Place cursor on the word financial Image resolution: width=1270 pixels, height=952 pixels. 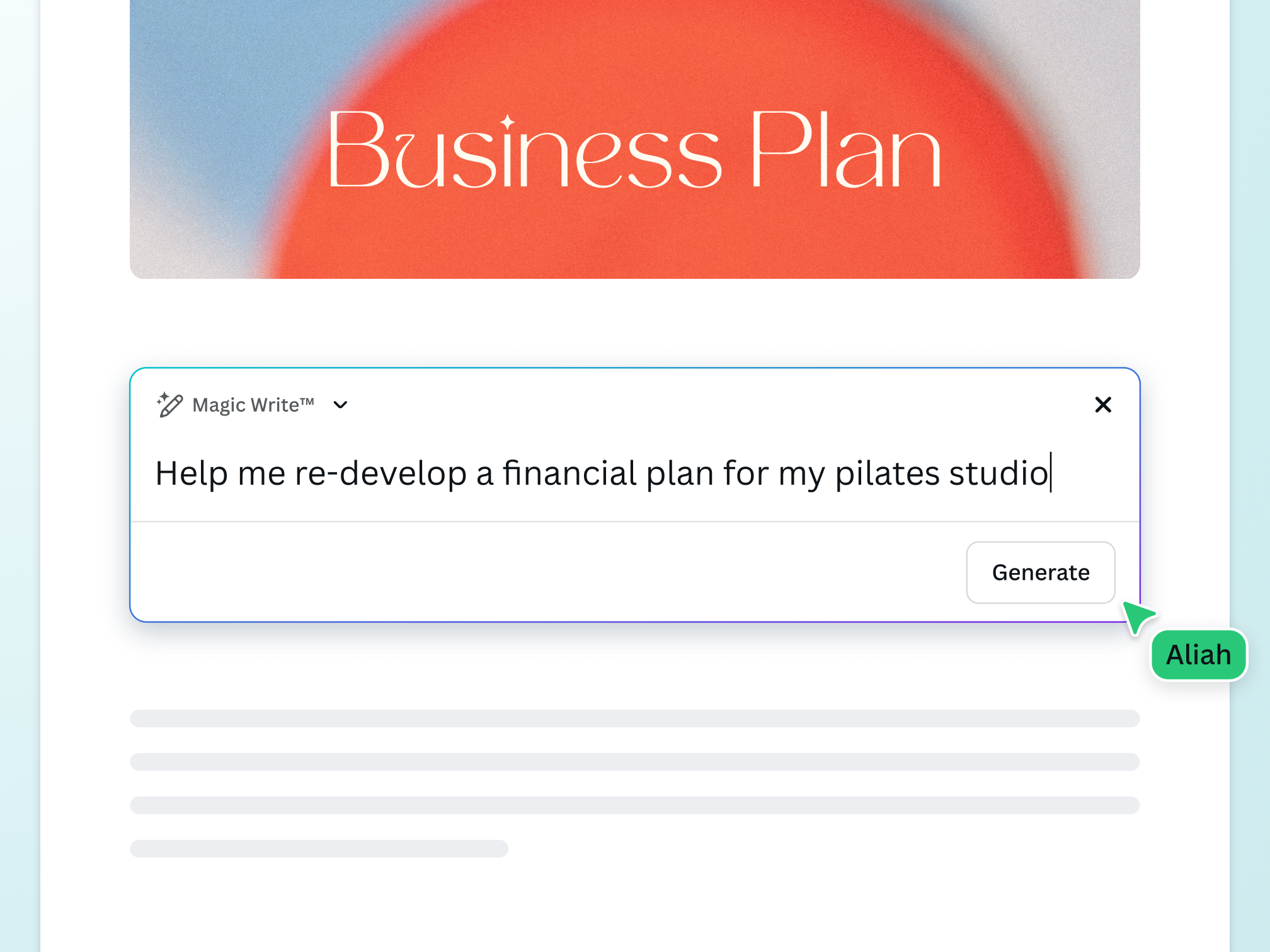click(x=570, y=473)
